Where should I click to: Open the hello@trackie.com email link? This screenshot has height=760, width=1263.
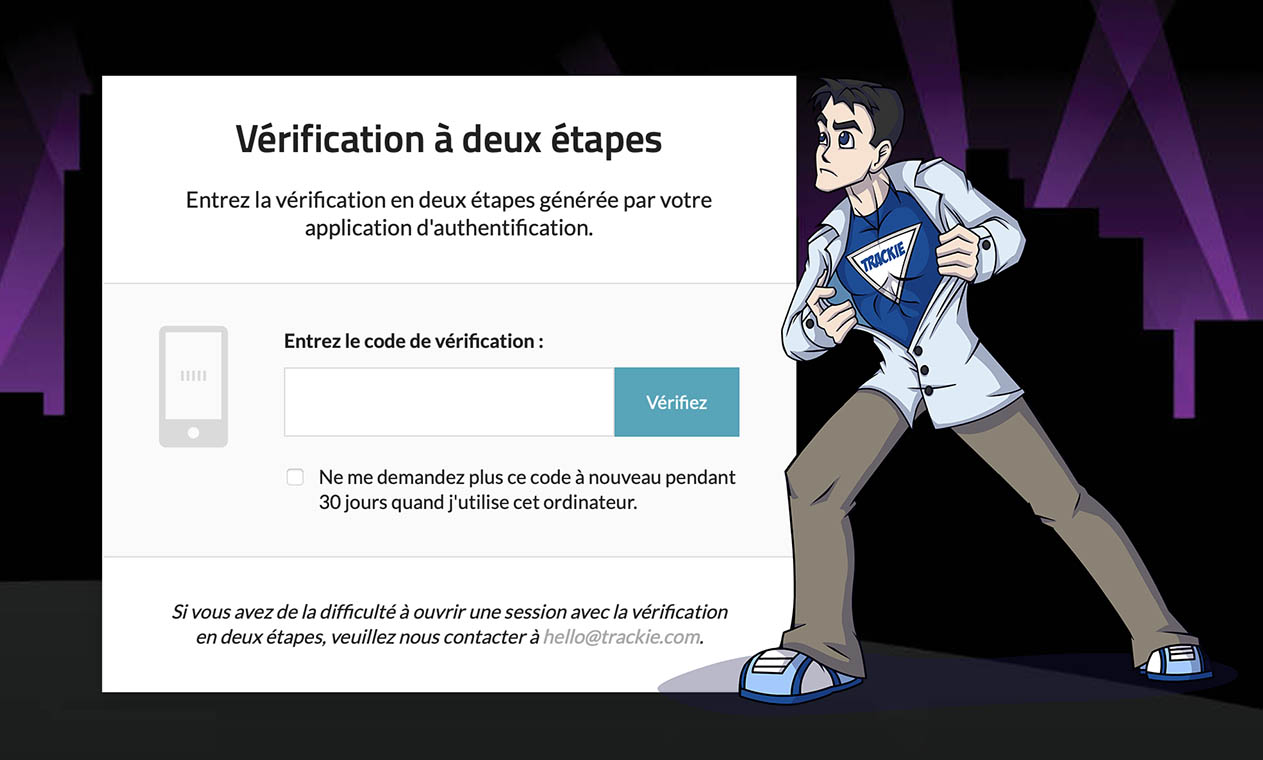coord(621,636)
